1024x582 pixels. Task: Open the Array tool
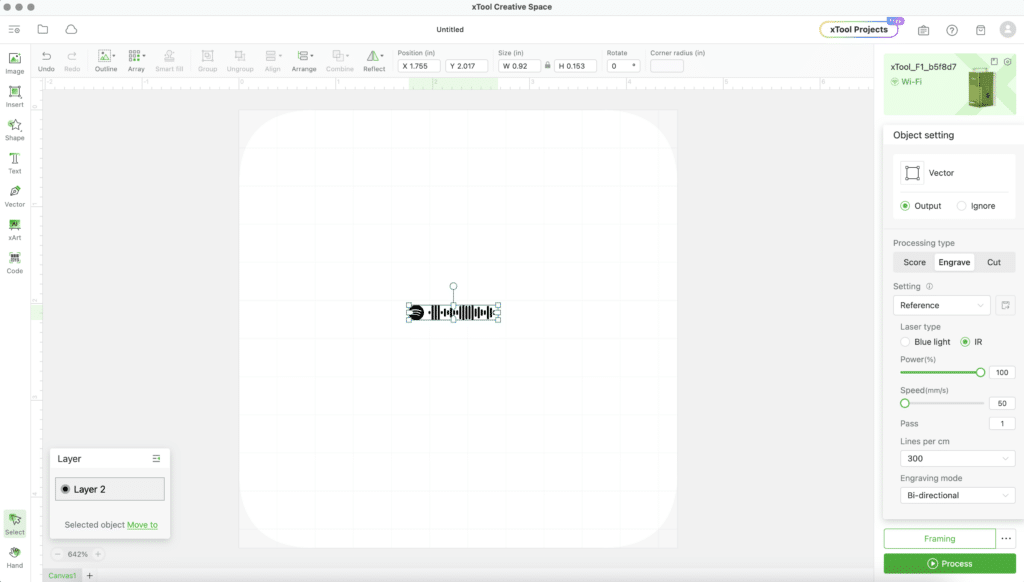coord(136,61)
